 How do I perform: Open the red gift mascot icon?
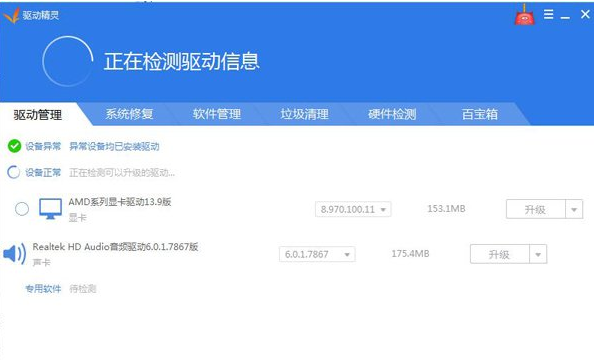[x=525, y=15]
